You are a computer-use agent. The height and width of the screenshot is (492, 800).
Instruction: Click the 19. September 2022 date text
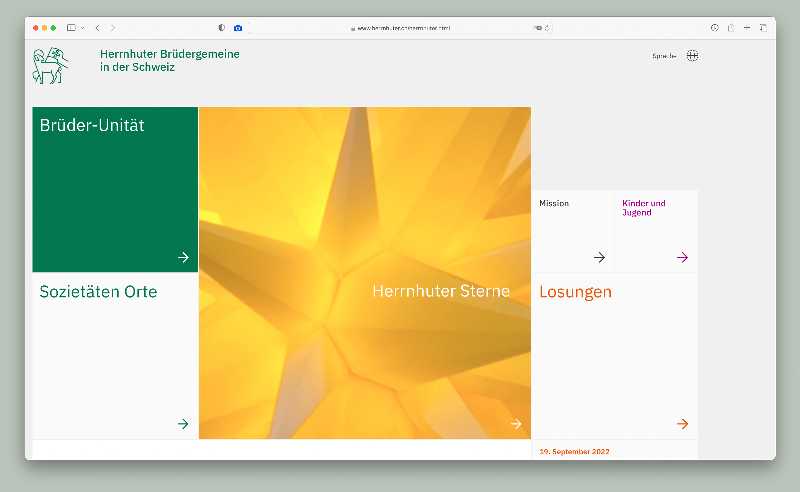click(x=574, y=452)
